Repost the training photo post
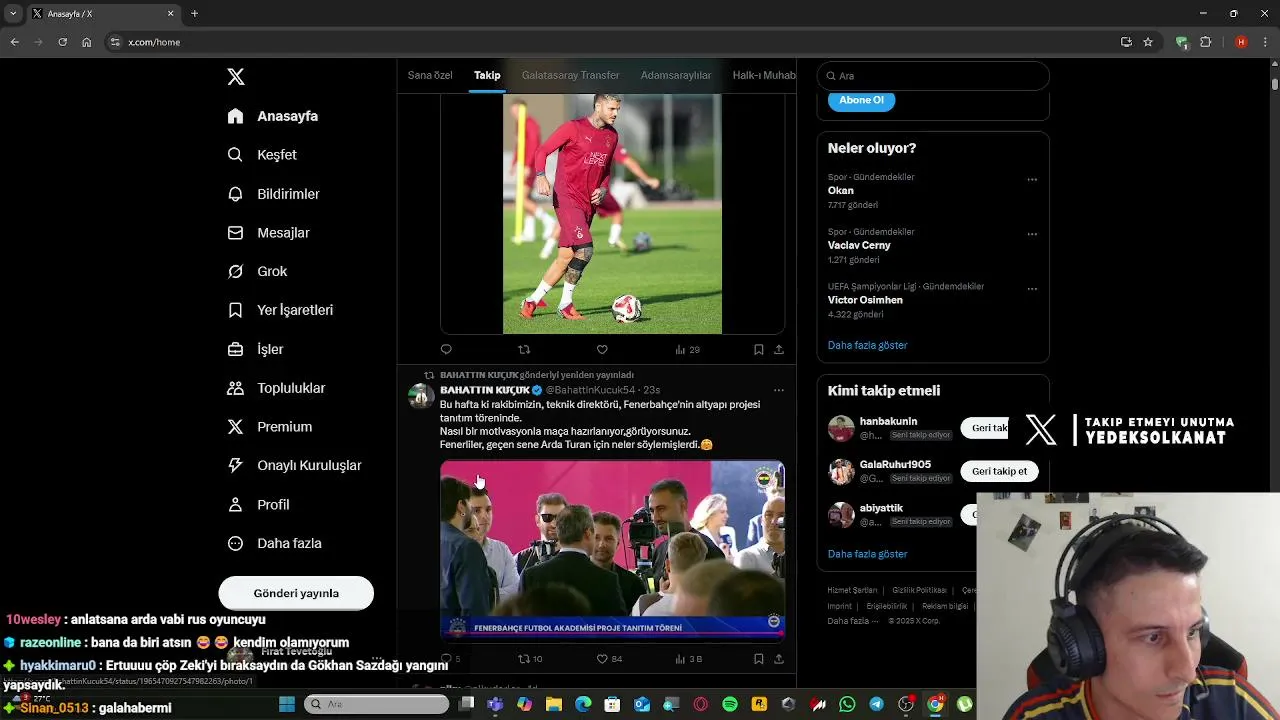This screenshot has width=1280, height=720. pyautogui.click(x=524, y=349)
